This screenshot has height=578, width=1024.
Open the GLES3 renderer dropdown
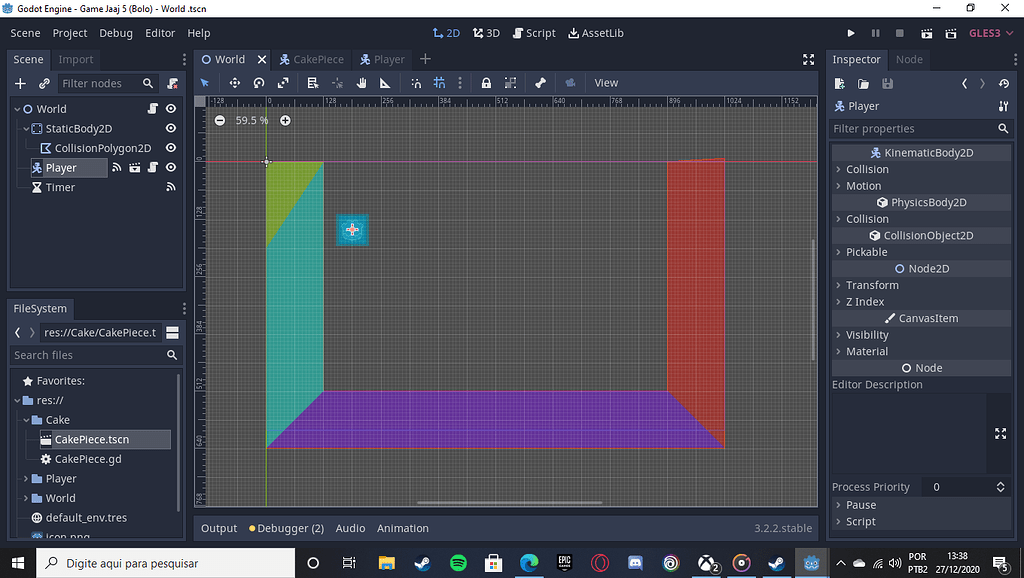coord(991,33)
